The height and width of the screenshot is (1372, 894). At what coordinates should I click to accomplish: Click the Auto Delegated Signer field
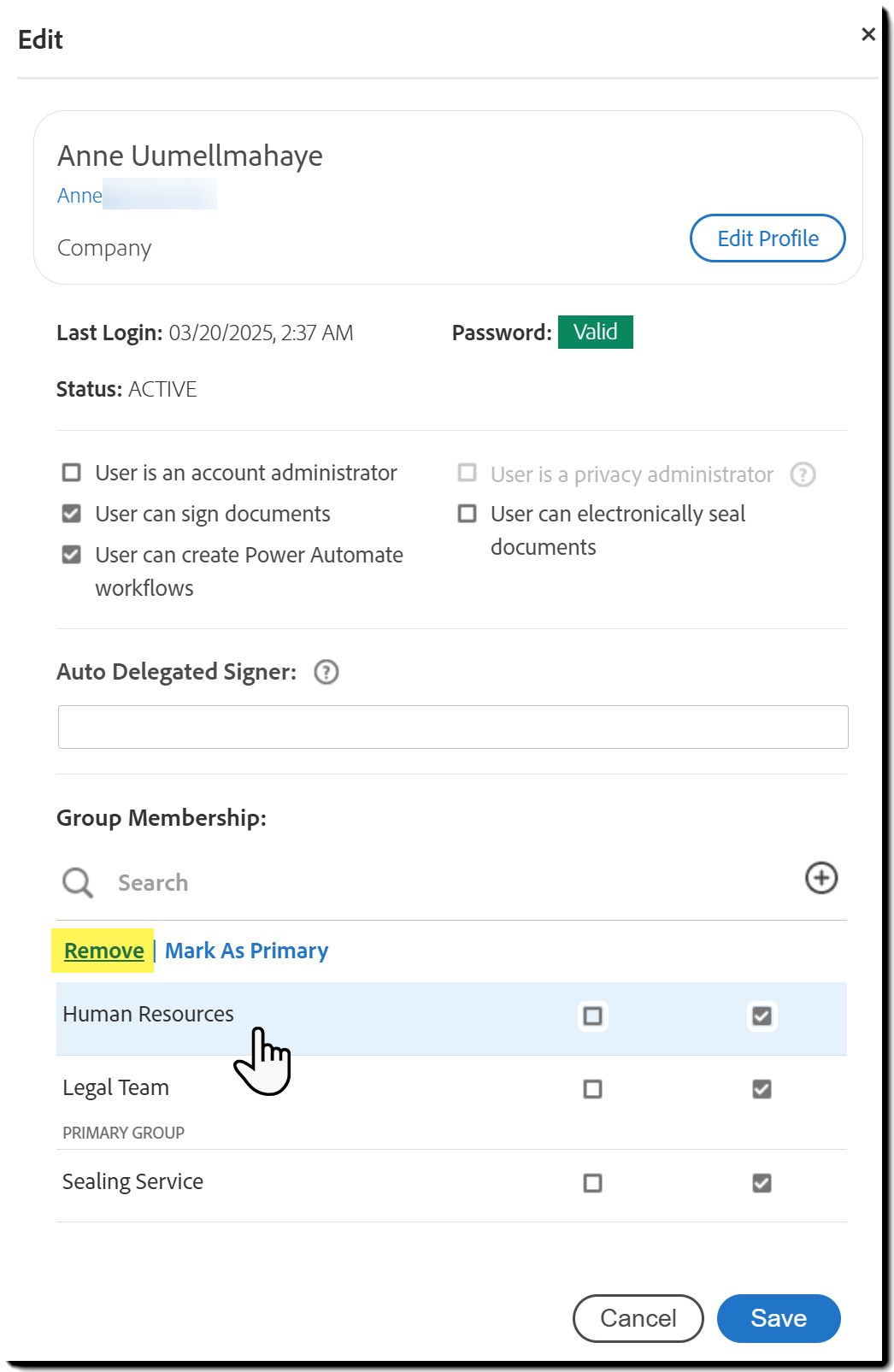coord(453,727)
